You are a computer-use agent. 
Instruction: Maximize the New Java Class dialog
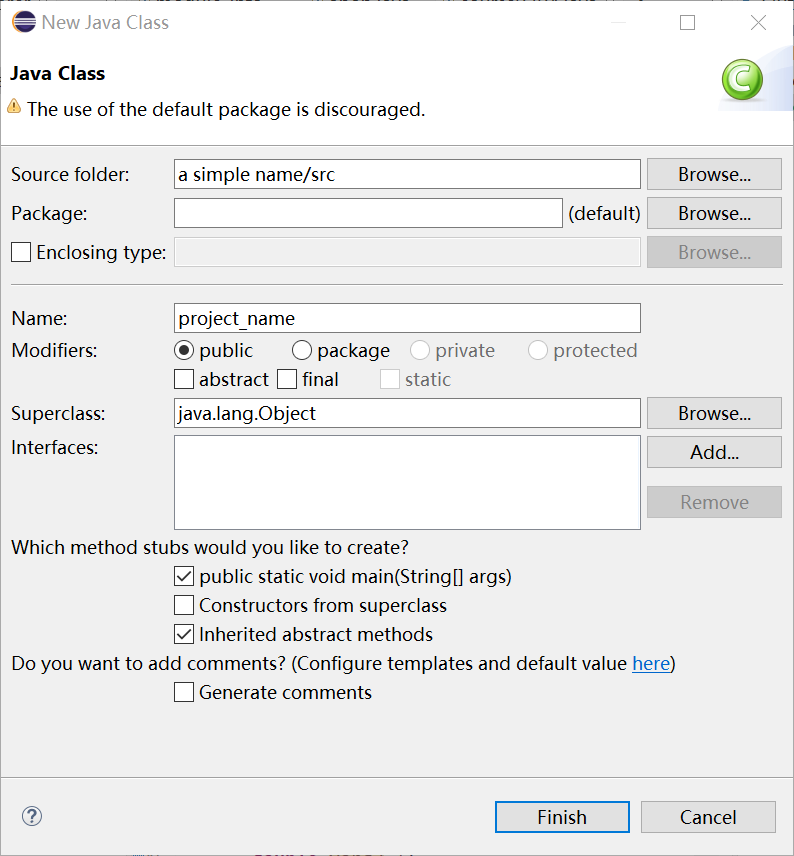point(688,22)
